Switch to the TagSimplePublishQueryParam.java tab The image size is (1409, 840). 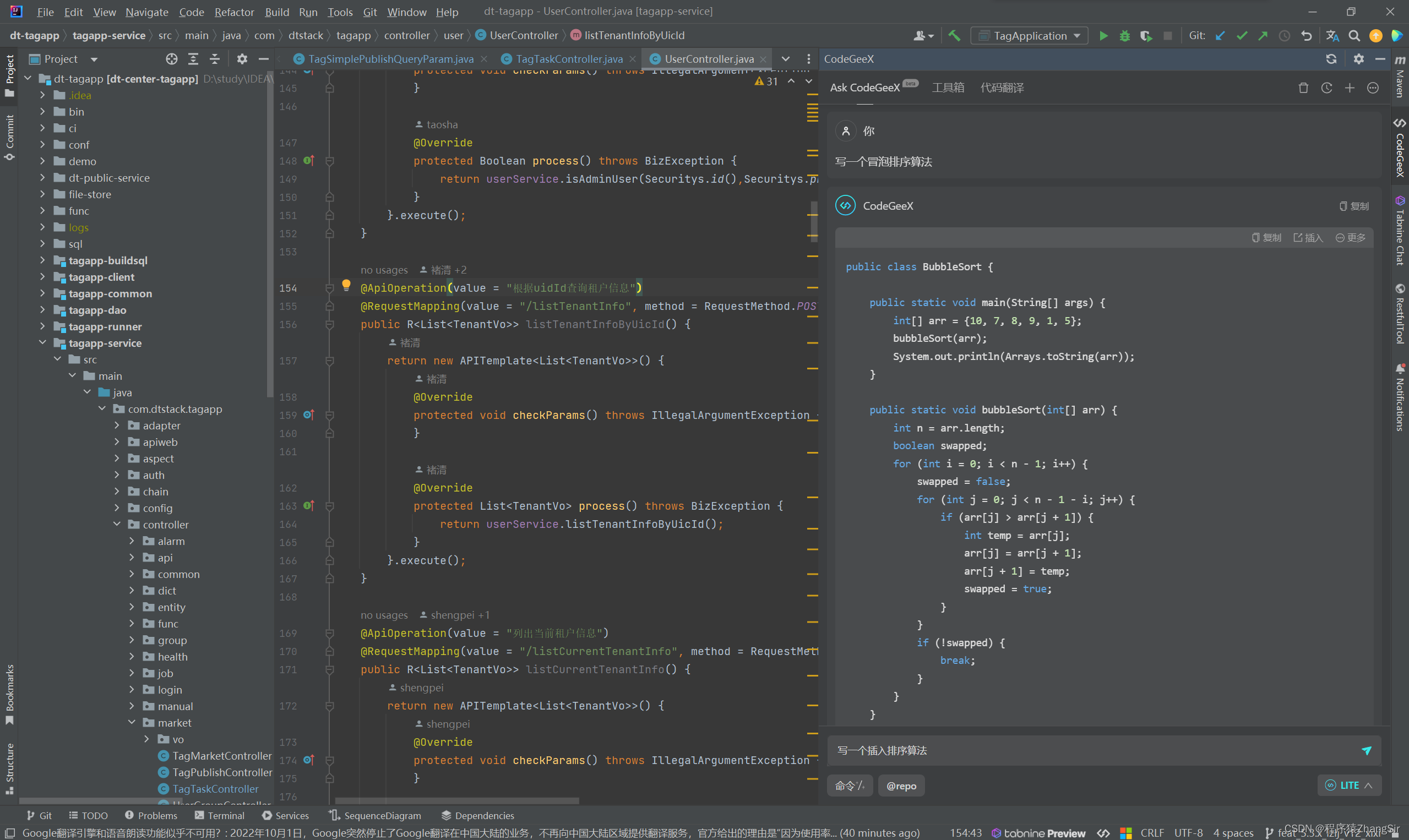click(390, 59)
